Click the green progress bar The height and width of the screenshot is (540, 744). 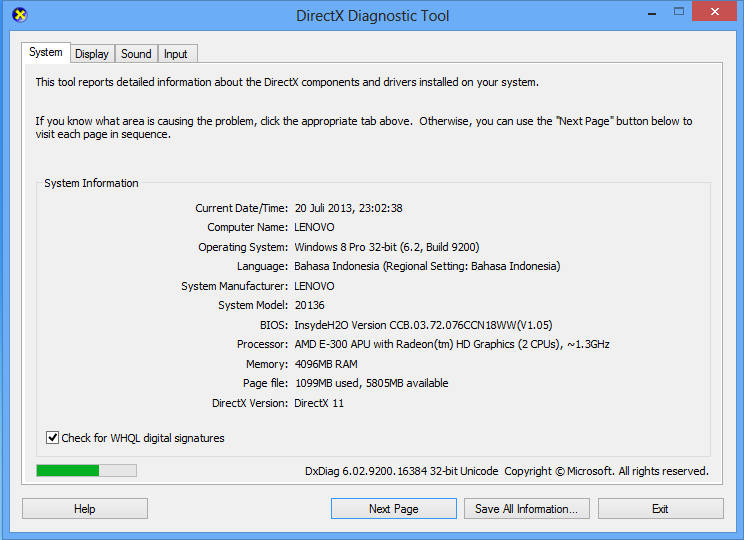point(86,470)
